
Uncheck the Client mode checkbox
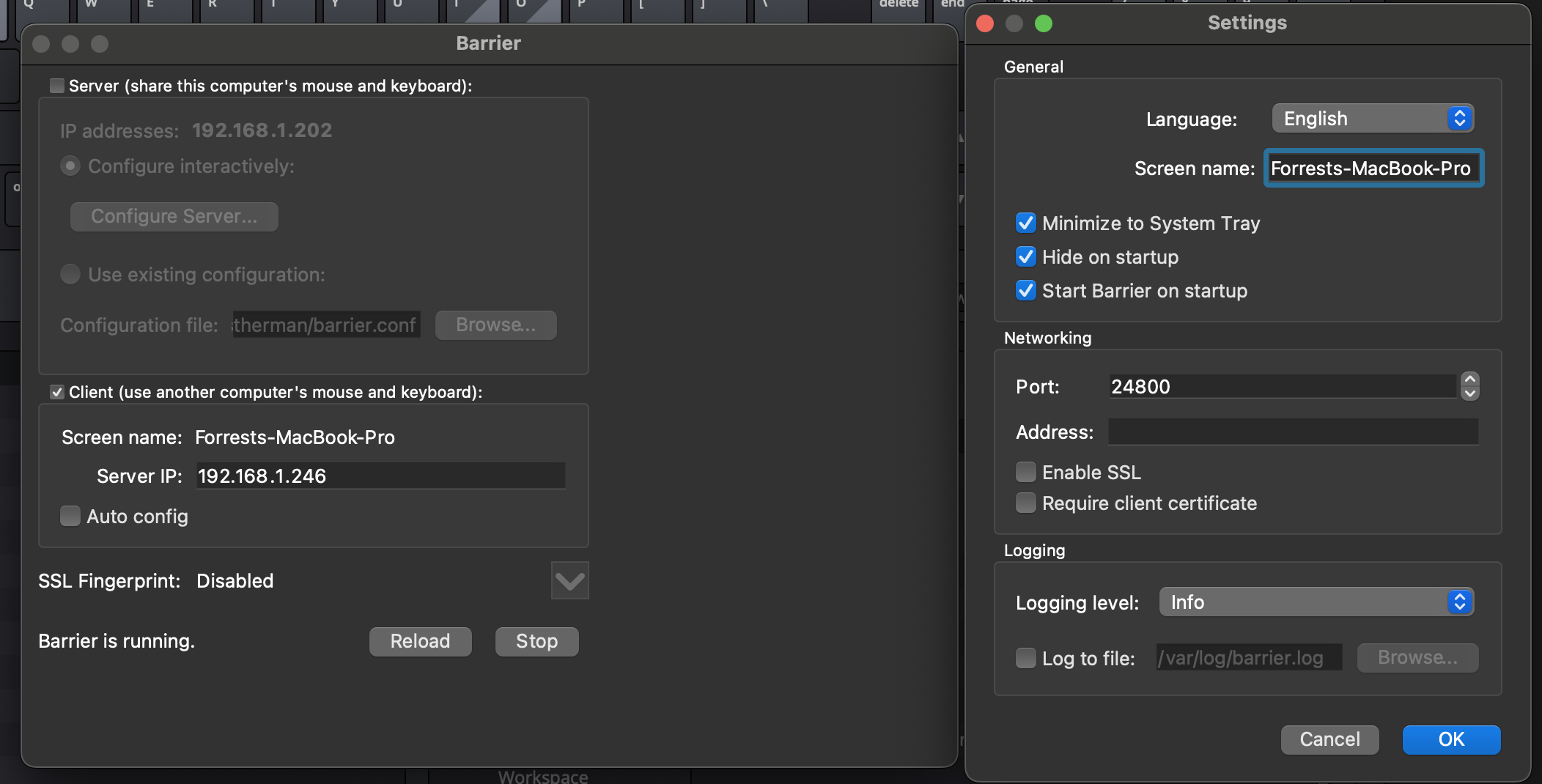(56, 392)
